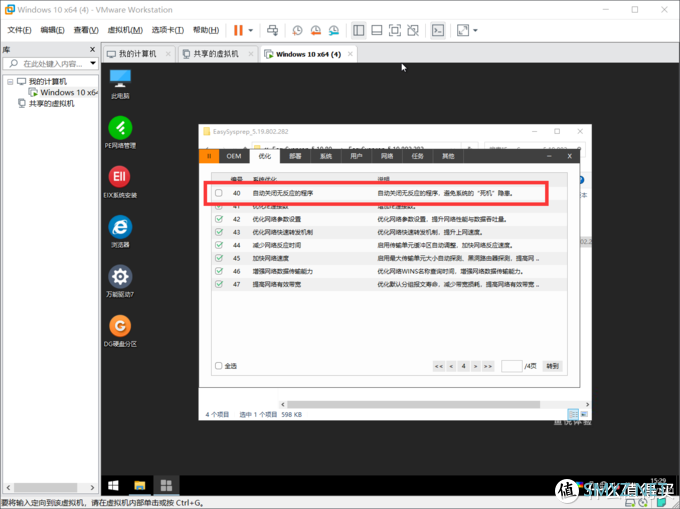Switch to Unity mode icon

(413, 30)
